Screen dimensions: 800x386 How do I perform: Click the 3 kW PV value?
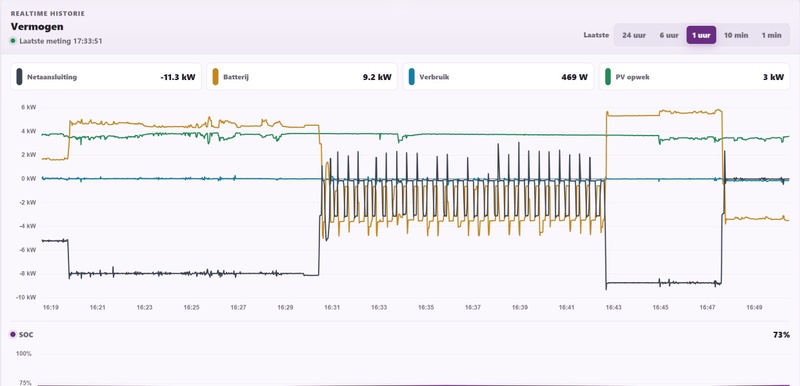pyautogui.click(x=773, y=78)
